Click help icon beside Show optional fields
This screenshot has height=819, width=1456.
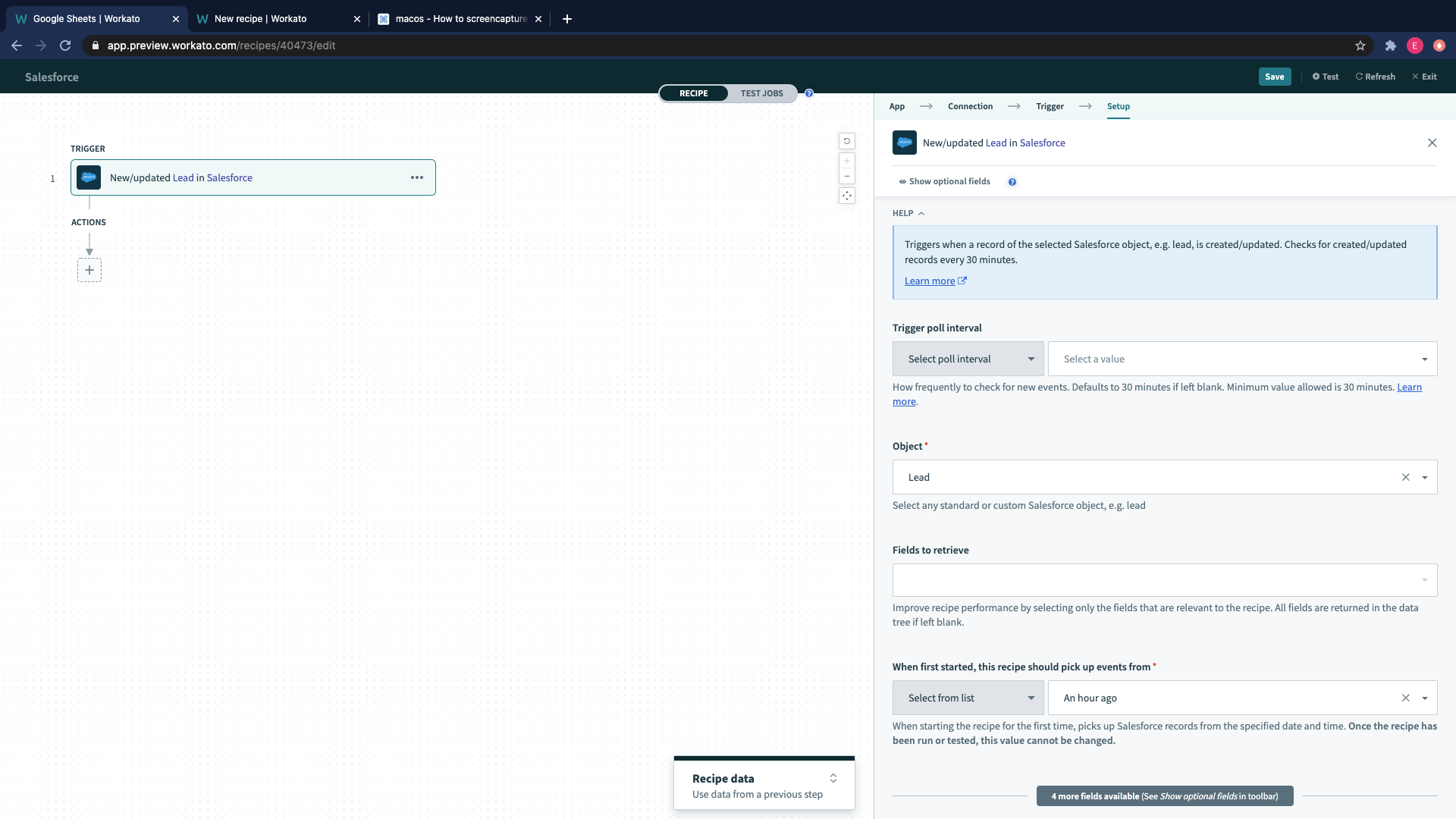1012,182
